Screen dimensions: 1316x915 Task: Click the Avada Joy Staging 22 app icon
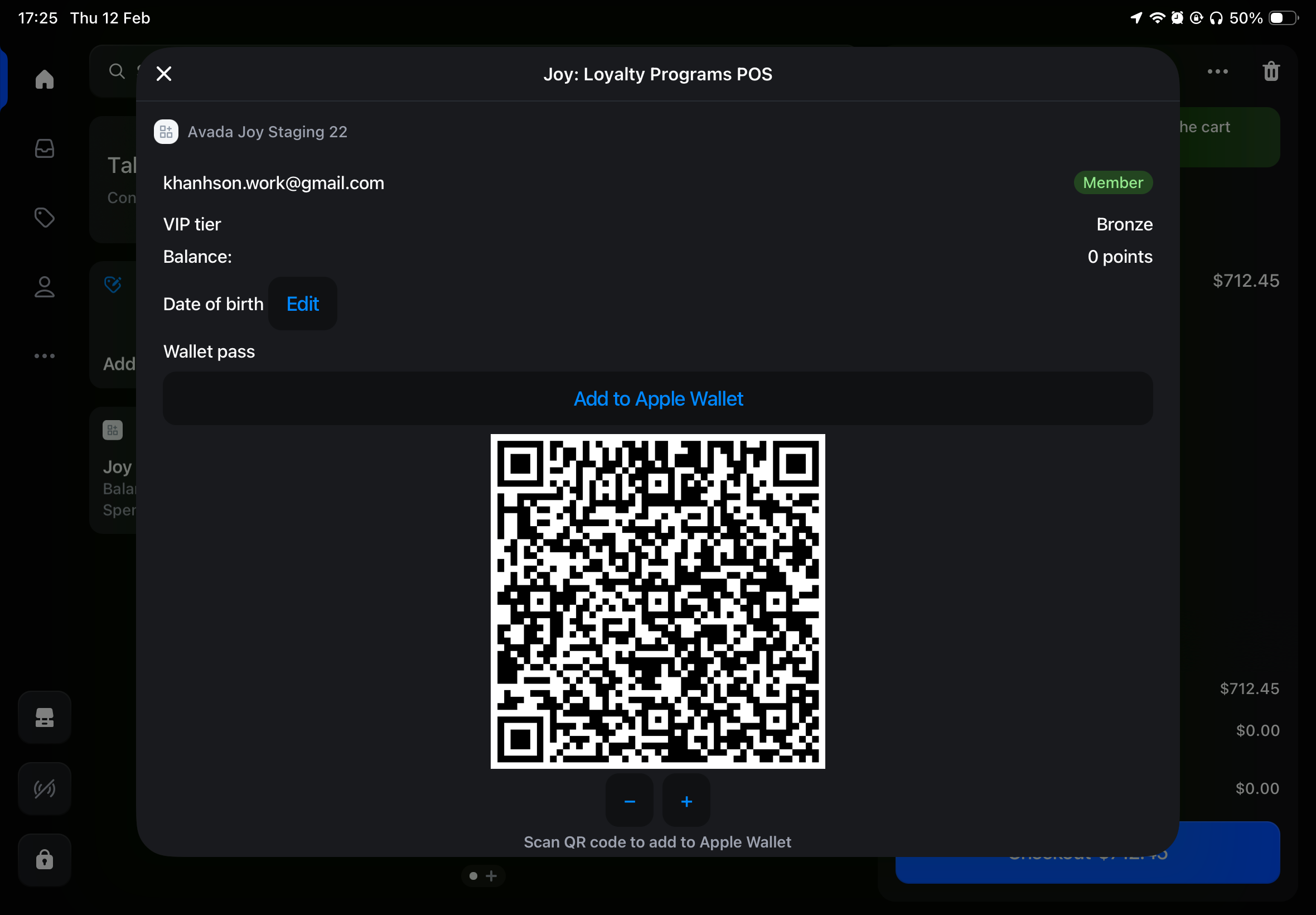[x=166, y=132]
